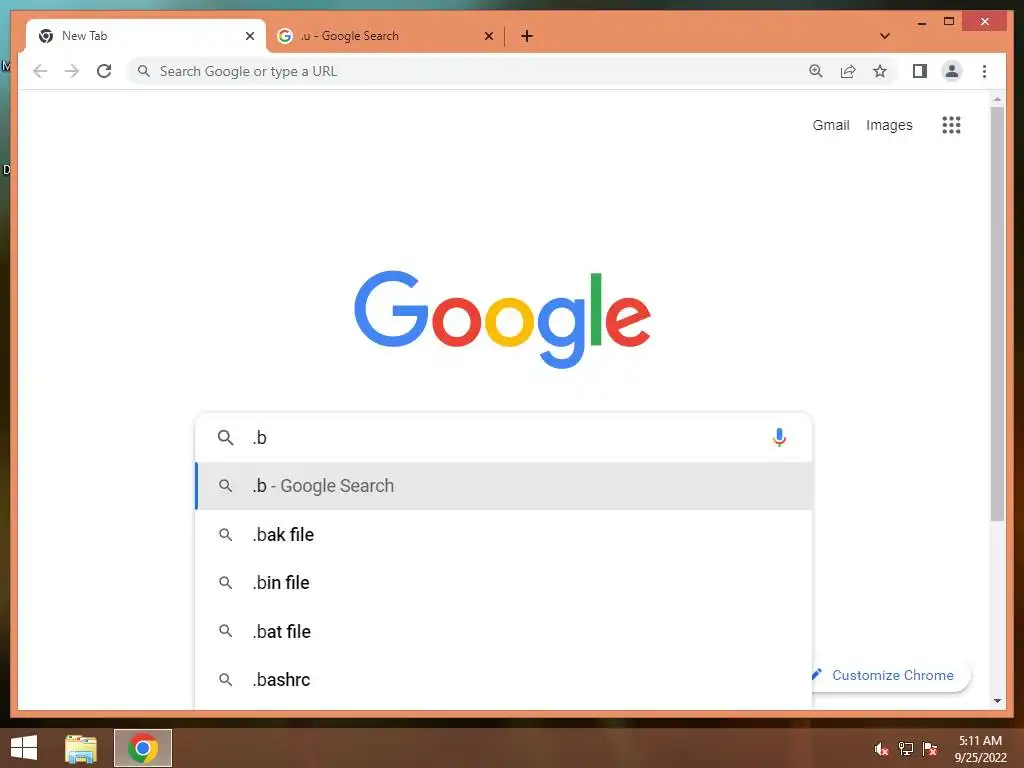Click the search icon beside .bat file

225,632
